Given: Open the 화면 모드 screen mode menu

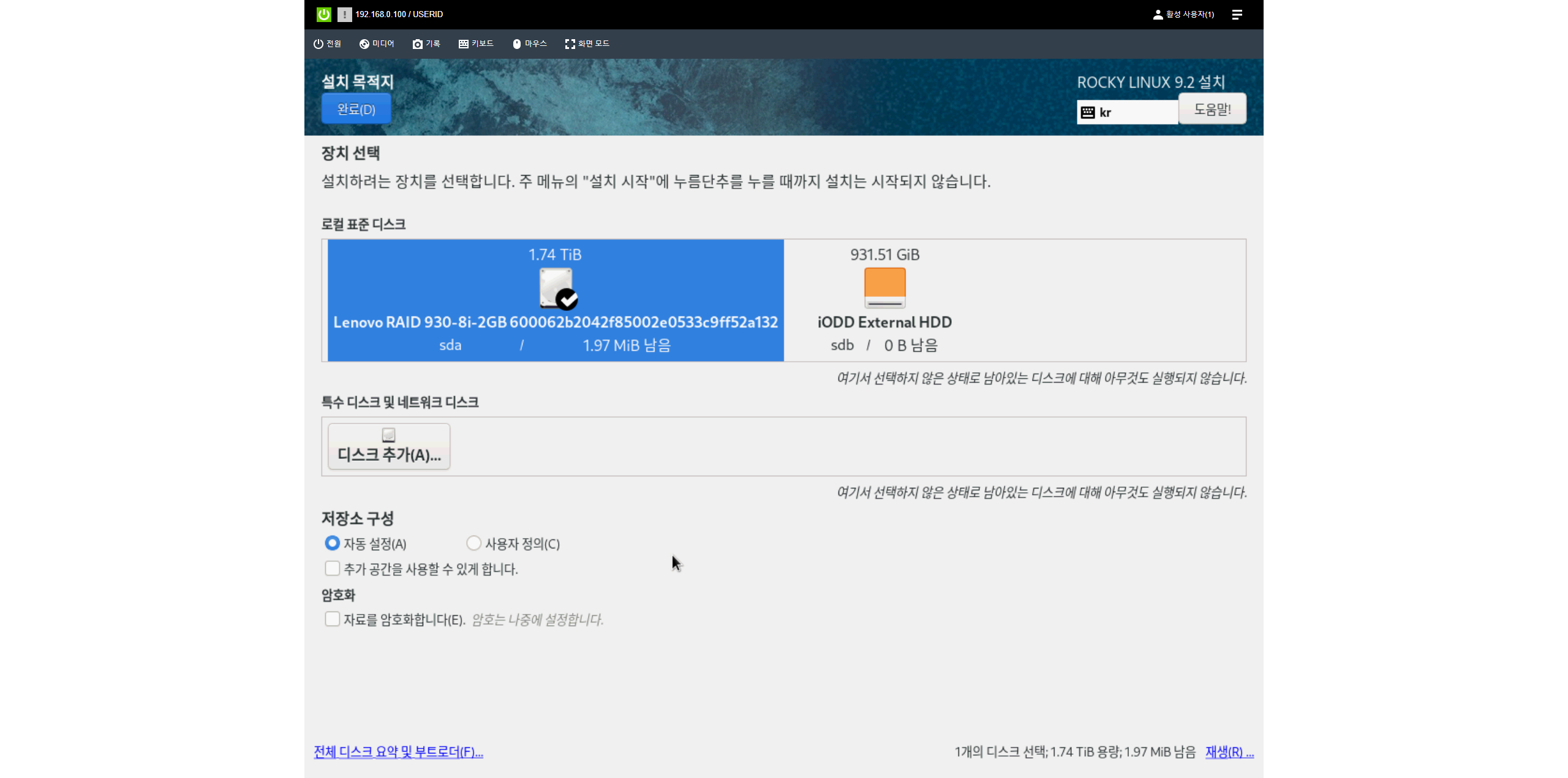Looking at the screenshot, I should click(587, 43).
